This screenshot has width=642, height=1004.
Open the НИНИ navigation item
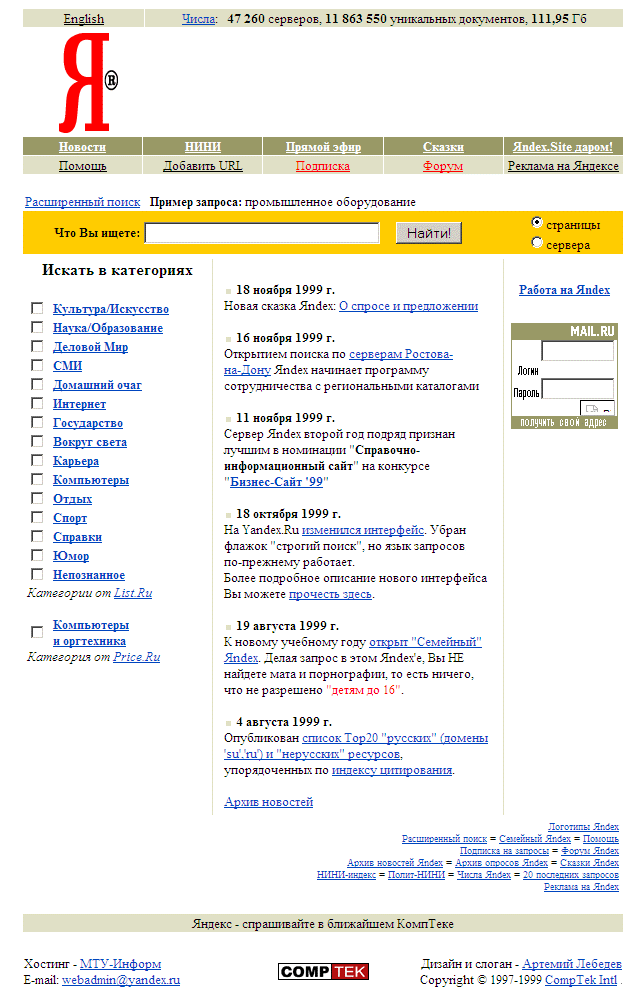[x=202, y=147]
